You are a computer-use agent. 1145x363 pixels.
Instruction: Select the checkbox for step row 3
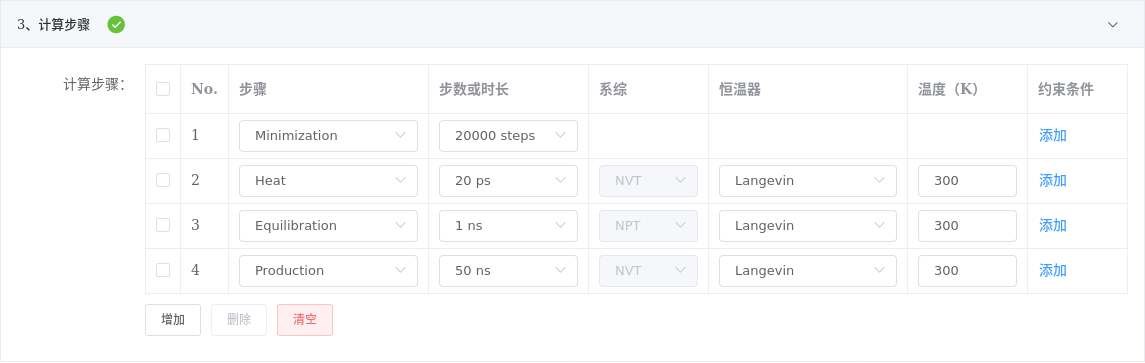[163, 225]
